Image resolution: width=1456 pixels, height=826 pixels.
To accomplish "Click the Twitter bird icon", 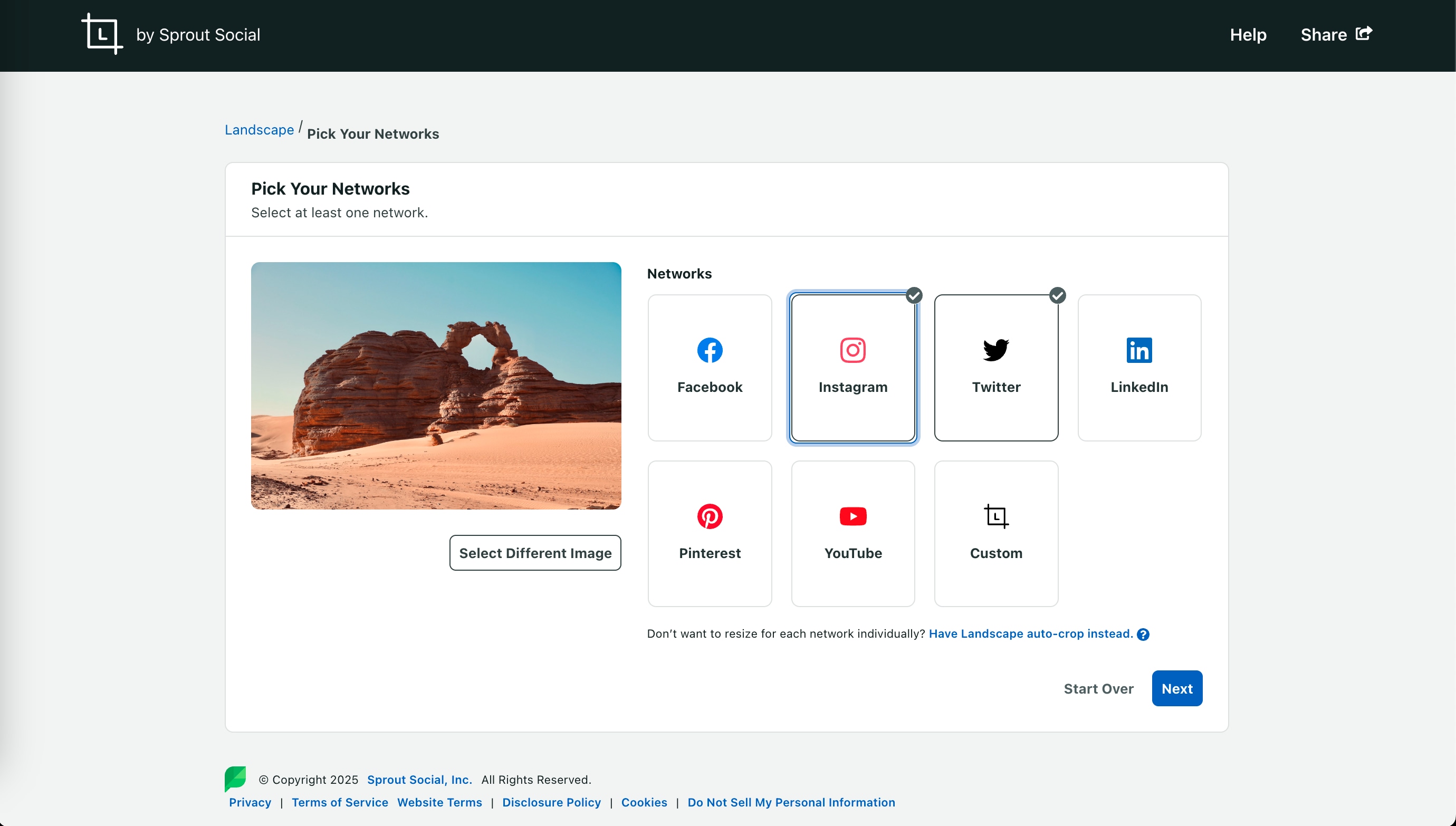I will click(x=996, y=350).
